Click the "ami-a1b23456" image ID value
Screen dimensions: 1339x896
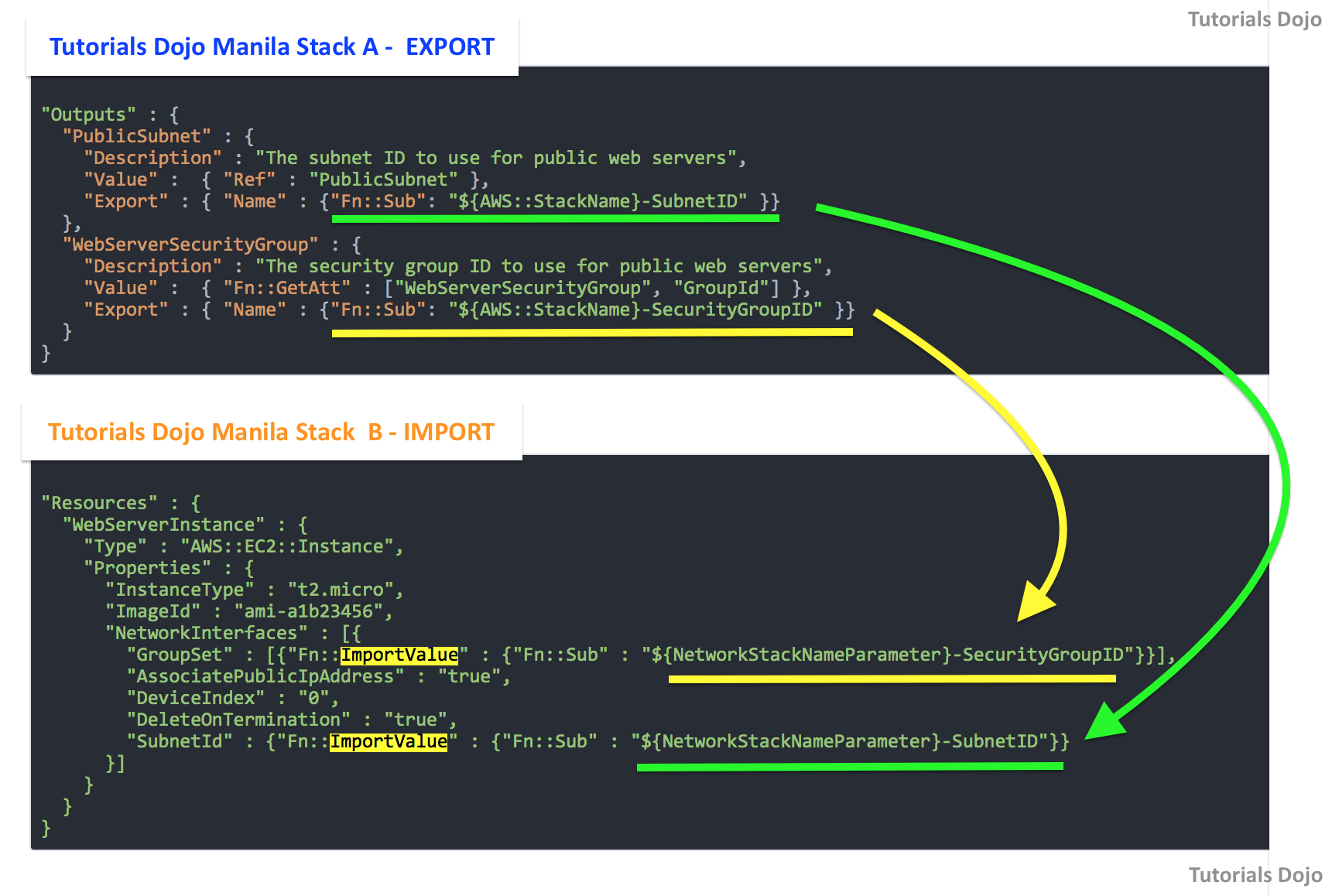(x=309, y=611)
